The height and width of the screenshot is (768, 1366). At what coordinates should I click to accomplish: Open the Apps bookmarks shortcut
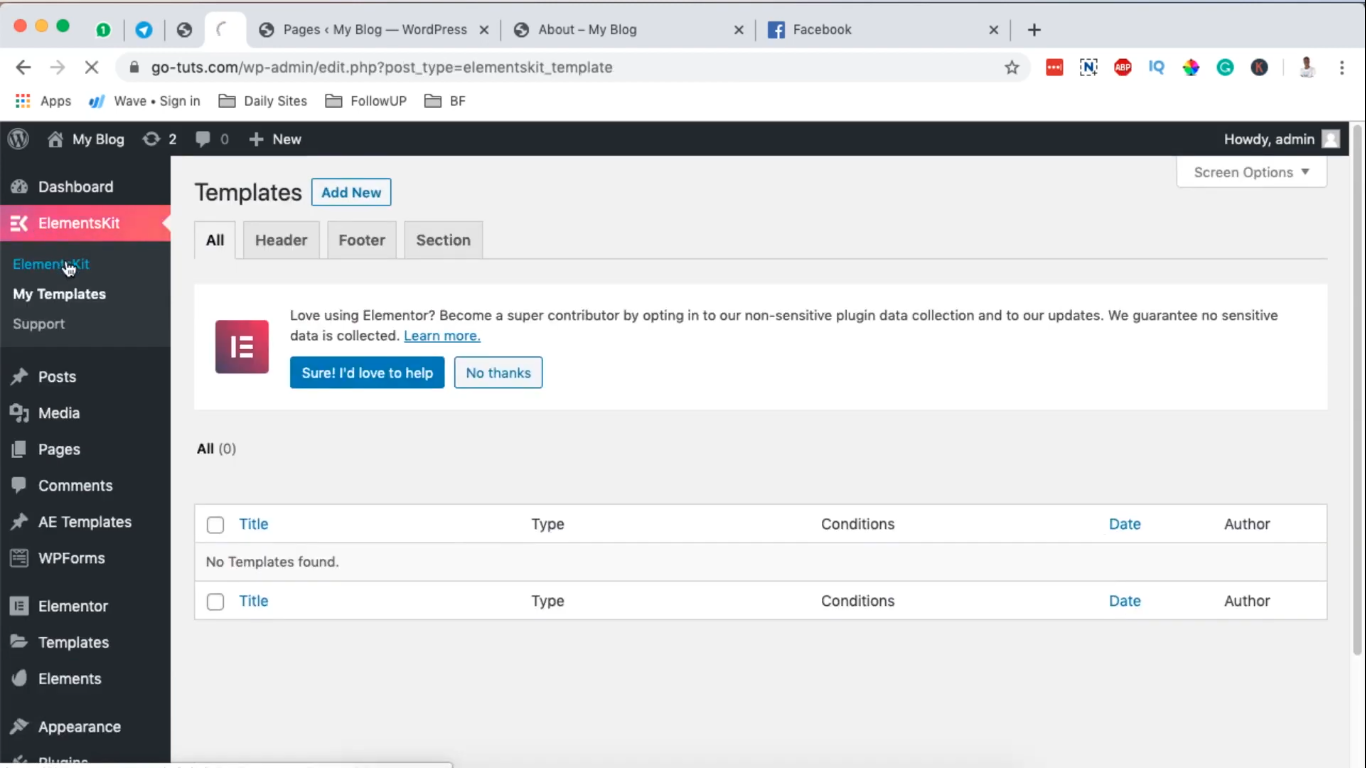pyautogui.click(x=43, y=101)
